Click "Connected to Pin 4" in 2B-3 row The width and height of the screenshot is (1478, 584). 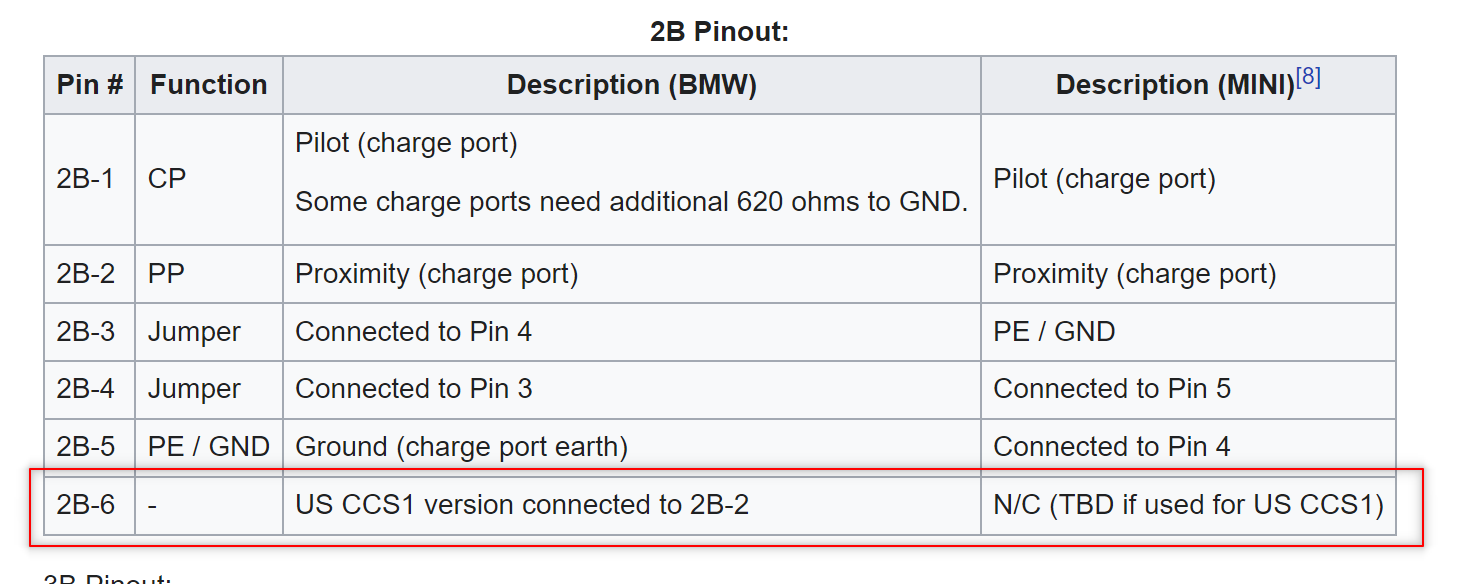[413, 332]
